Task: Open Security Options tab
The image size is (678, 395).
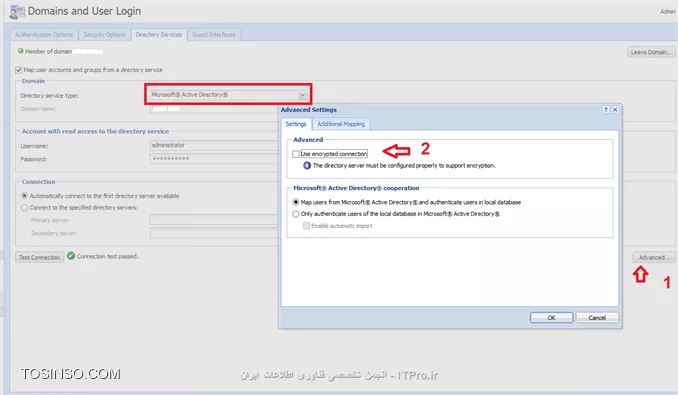Action: [x=104, y=35]
